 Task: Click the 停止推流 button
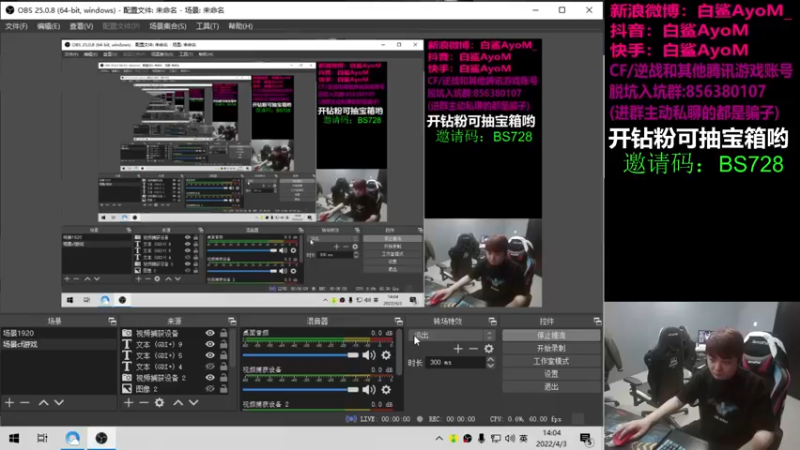(x=551, y=335)
